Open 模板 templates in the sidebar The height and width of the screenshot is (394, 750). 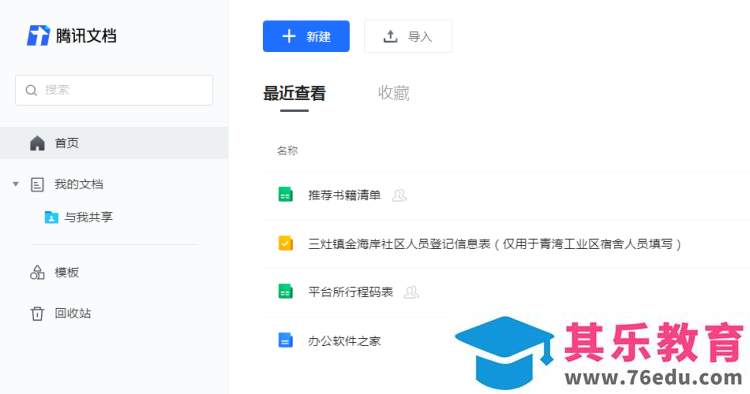click(x=66, y=273)
